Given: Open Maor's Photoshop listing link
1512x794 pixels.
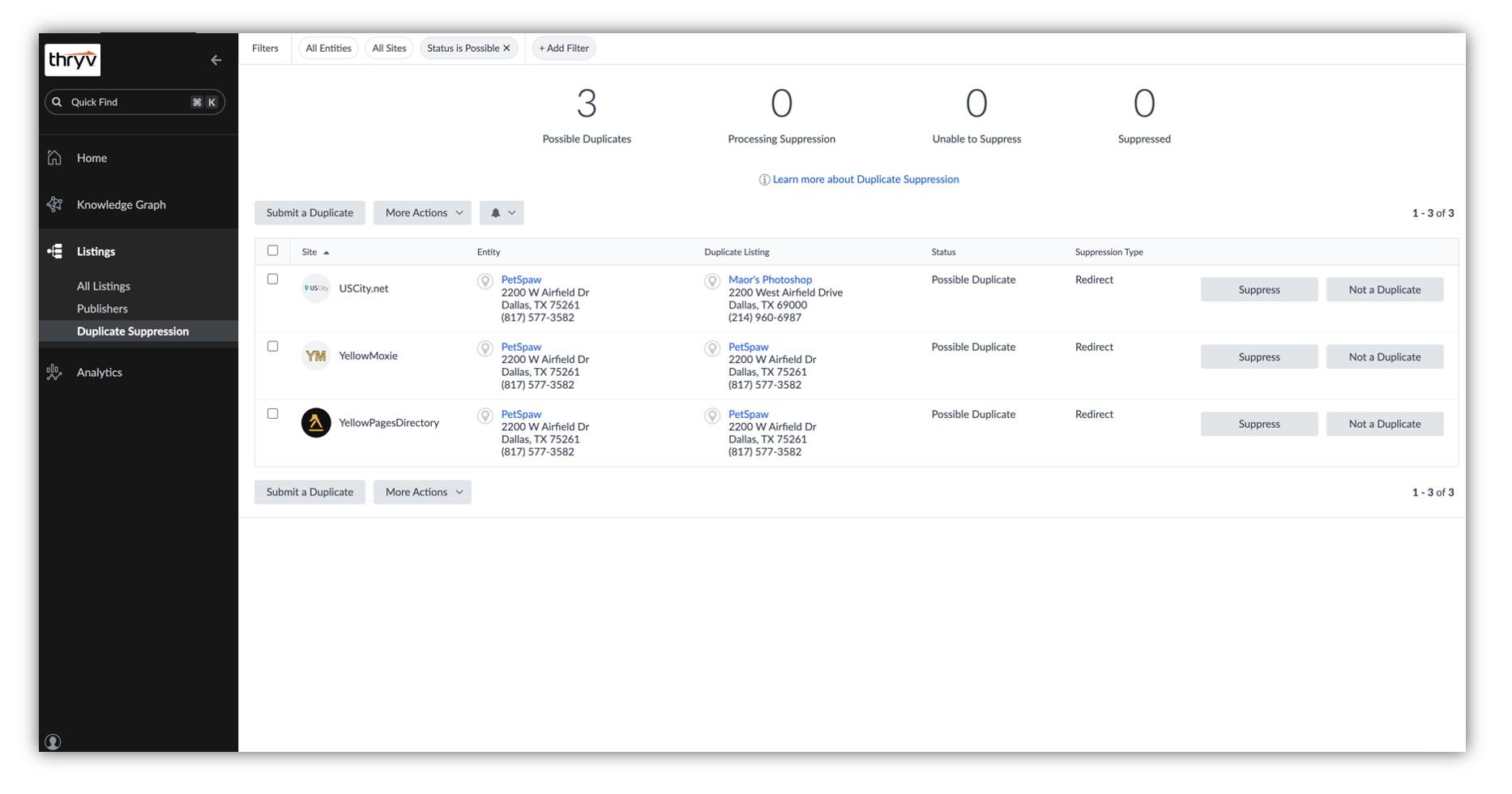Looking at the screenshot, I should (770, 280).
